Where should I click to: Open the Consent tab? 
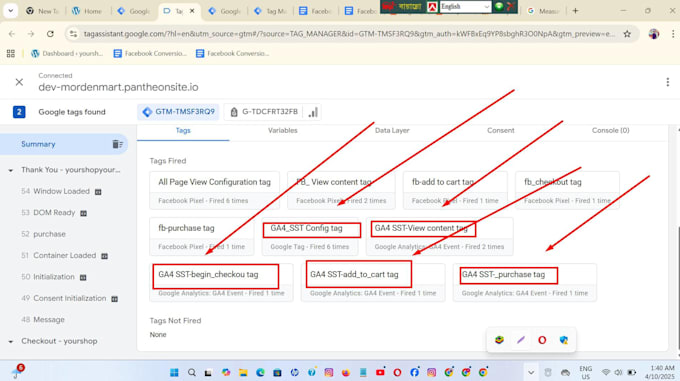(x=500, y=130)
